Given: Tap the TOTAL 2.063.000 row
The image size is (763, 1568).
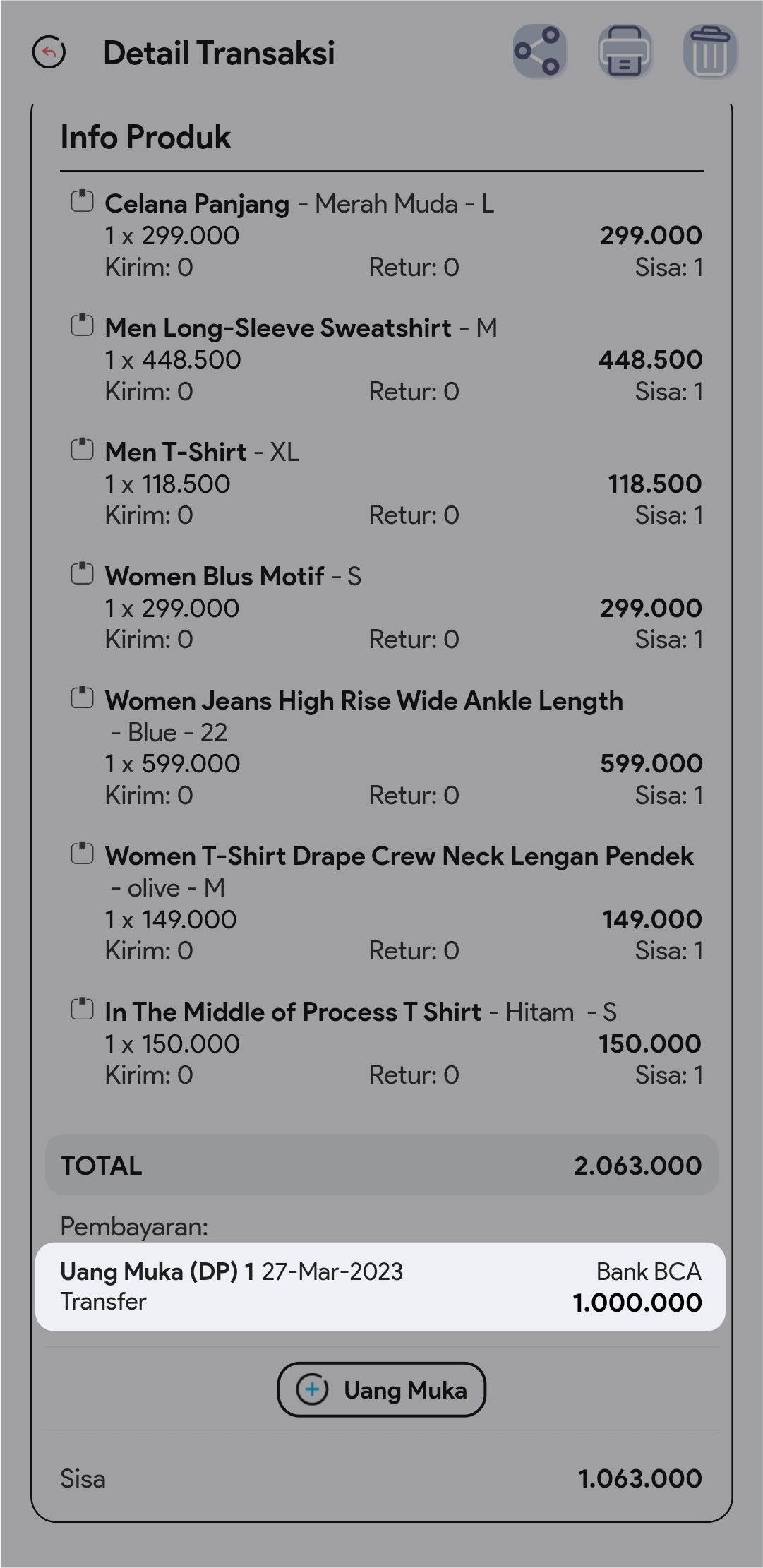Looking at the screenshot, I should [x=381, y=1166].
